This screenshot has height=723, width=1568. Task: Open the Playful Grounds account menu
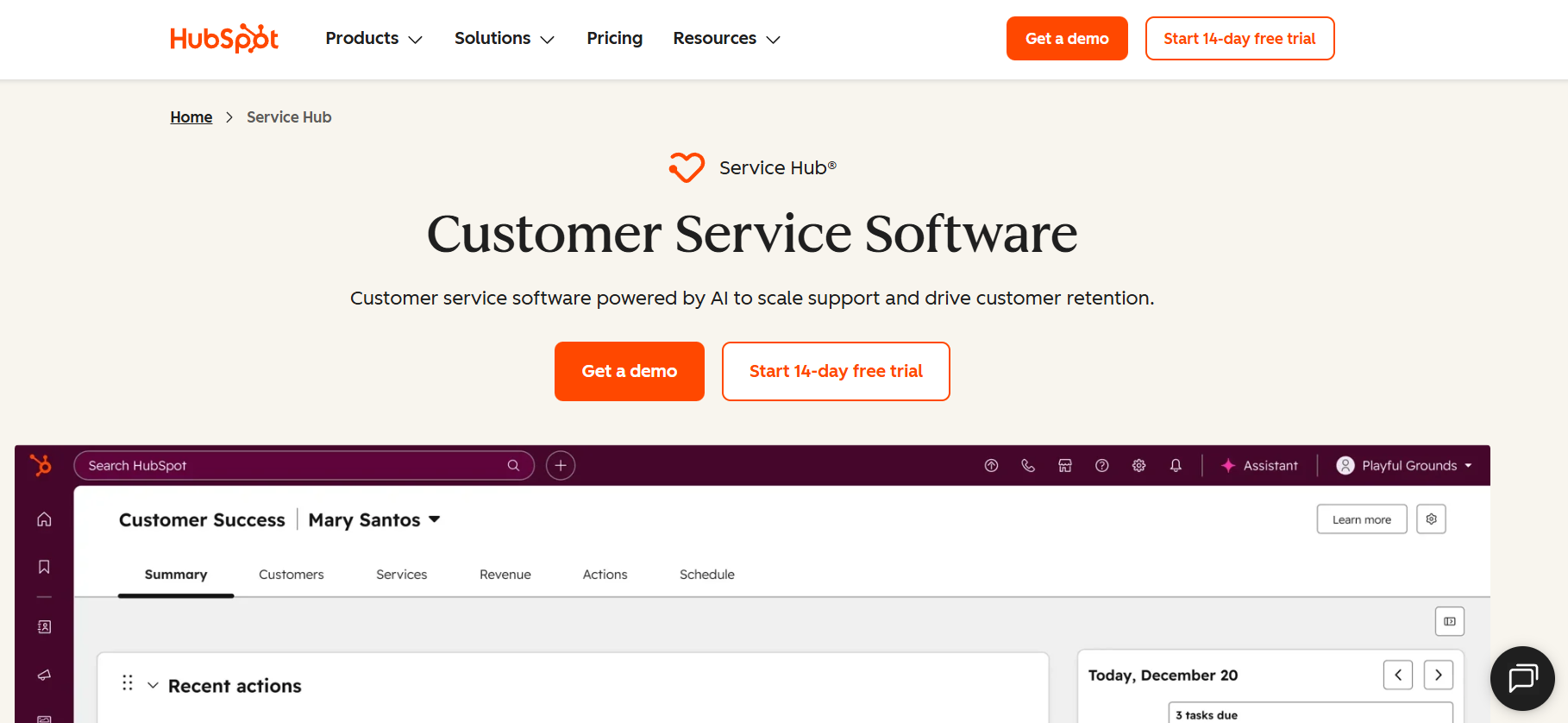[x=1404, y=465]
